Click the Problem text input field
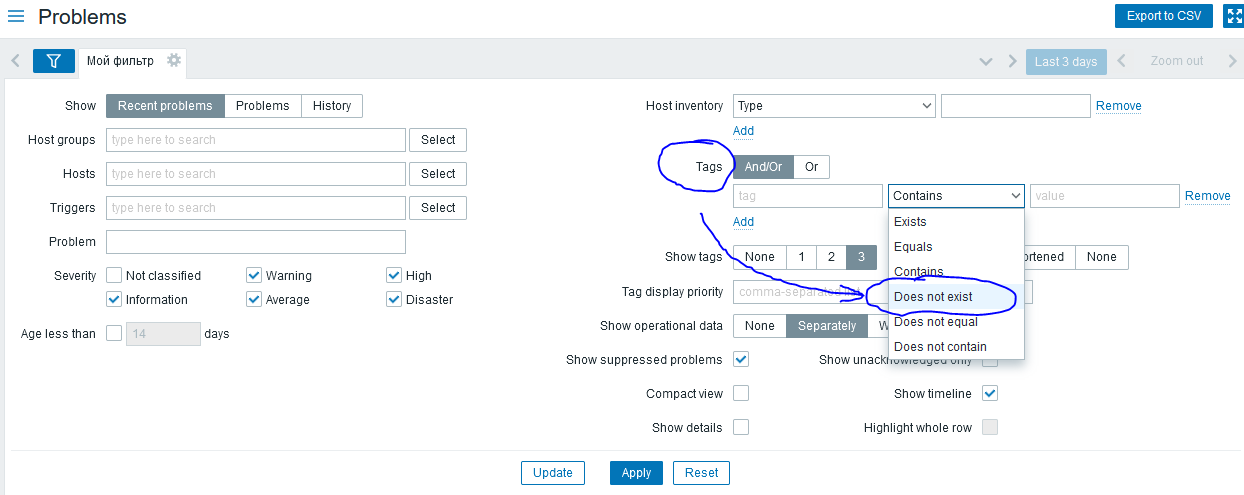The height and width of the screenshot is (495, 1244). coord(256,242)
